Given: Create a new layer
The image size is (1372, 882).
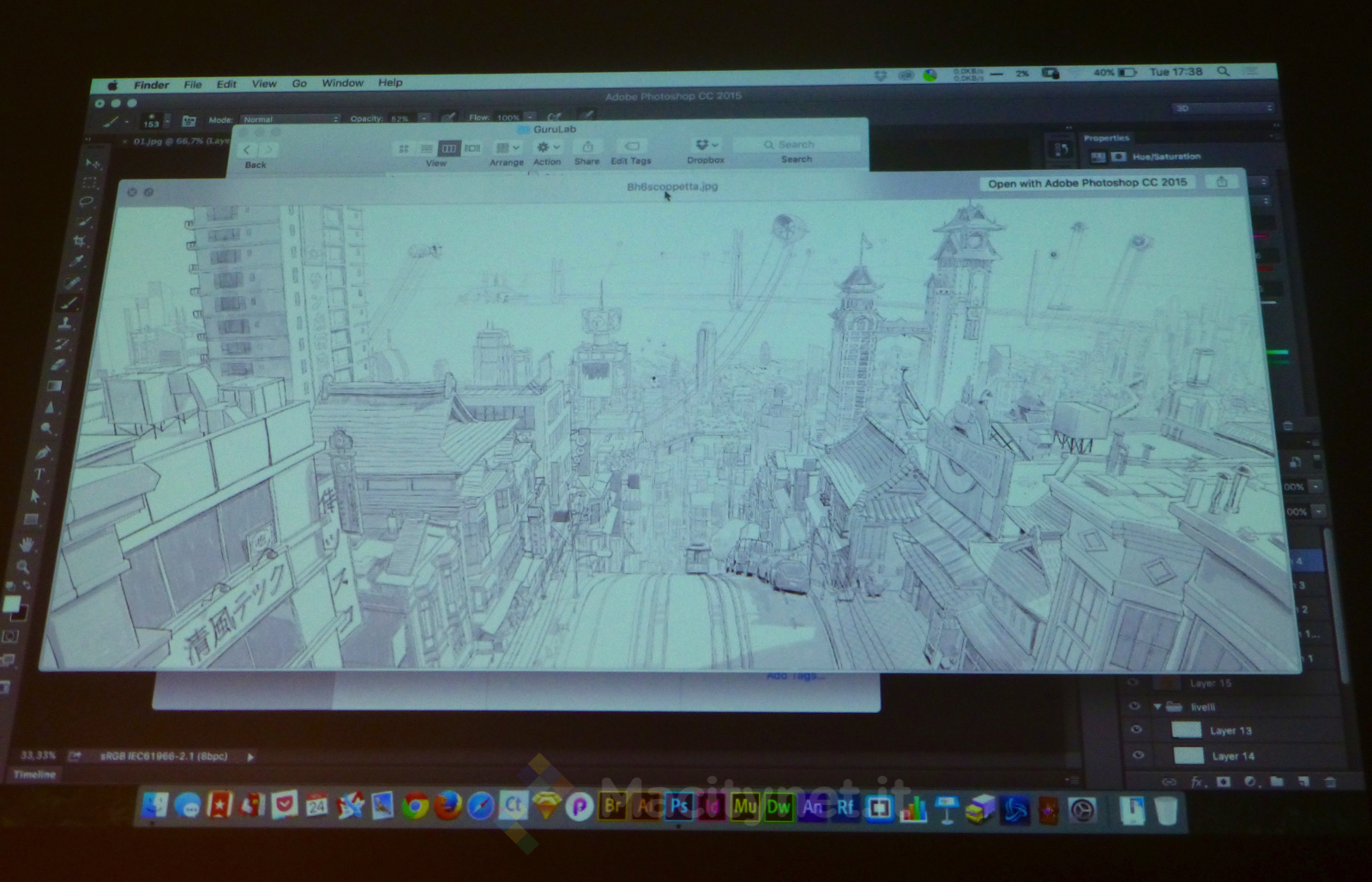Looking at the screenshot, I should pyautogui.click(x=1303, y=782).
